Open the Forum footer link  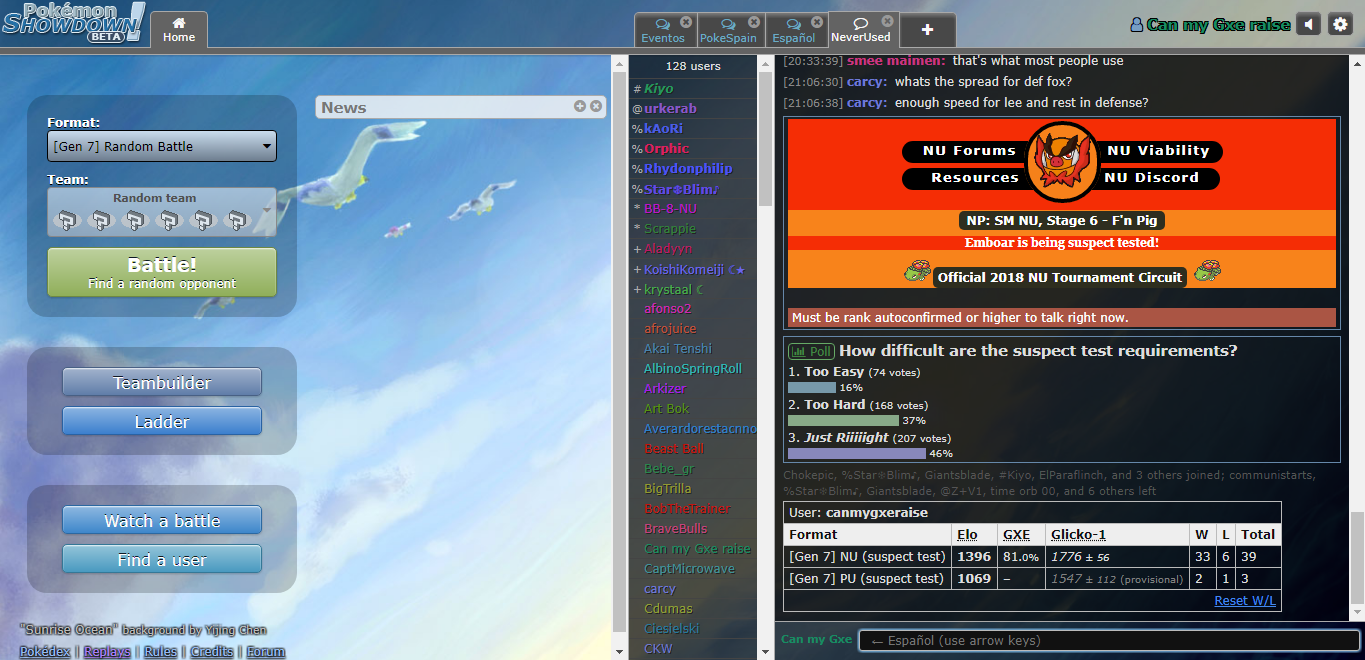pyautogui.click(x=266, y=651)
